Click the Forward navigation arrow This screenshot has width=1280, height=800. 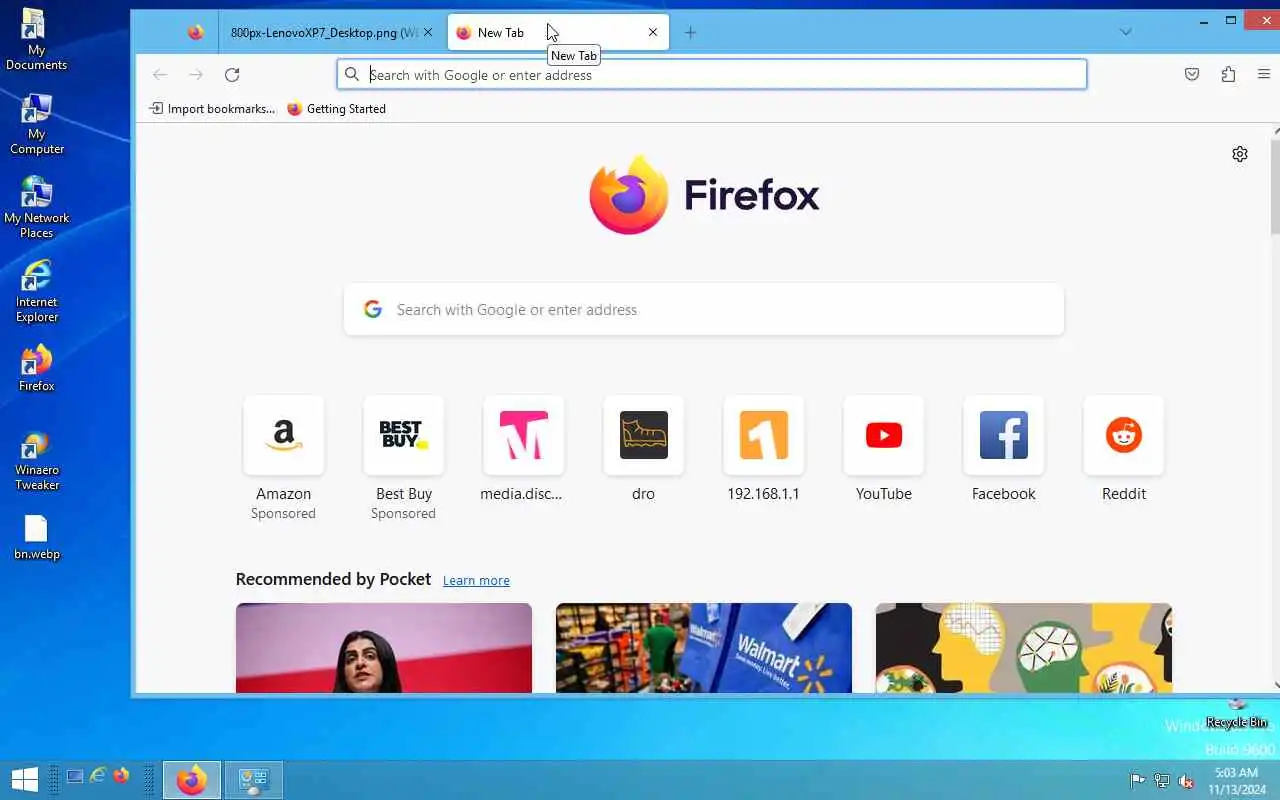(x=196, y=74)
